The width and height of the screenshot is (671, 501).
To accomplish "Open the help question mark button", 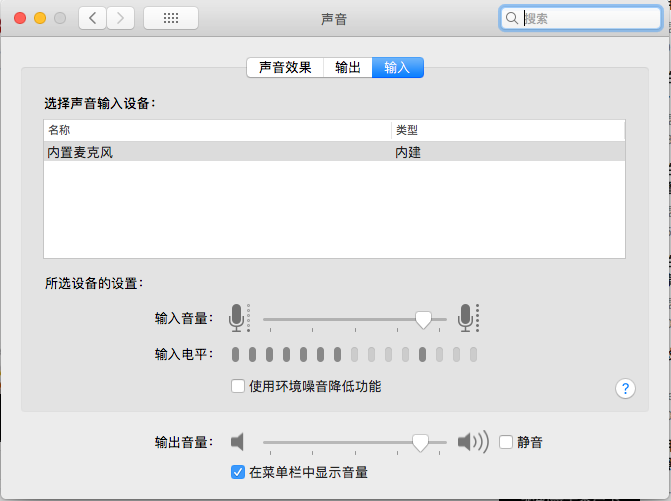I will 626,389.
